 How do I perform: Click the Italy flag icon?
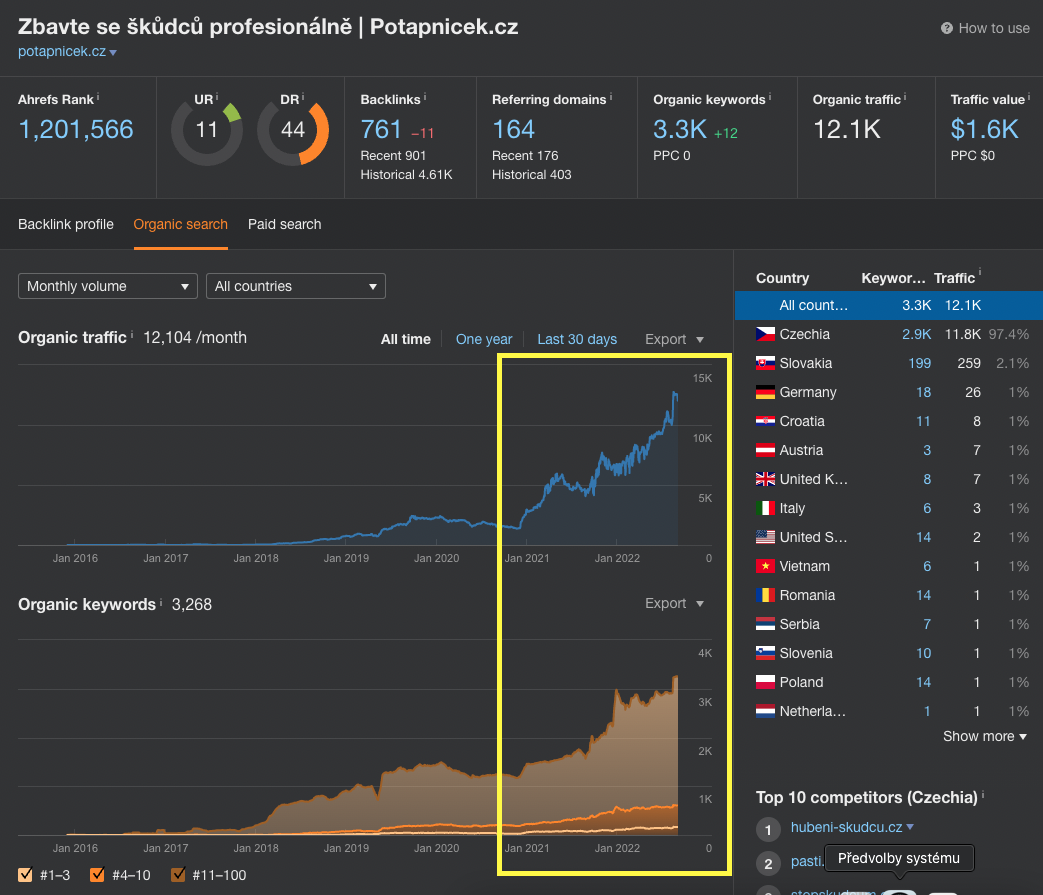pyautogui.click(x=765, y=508)
